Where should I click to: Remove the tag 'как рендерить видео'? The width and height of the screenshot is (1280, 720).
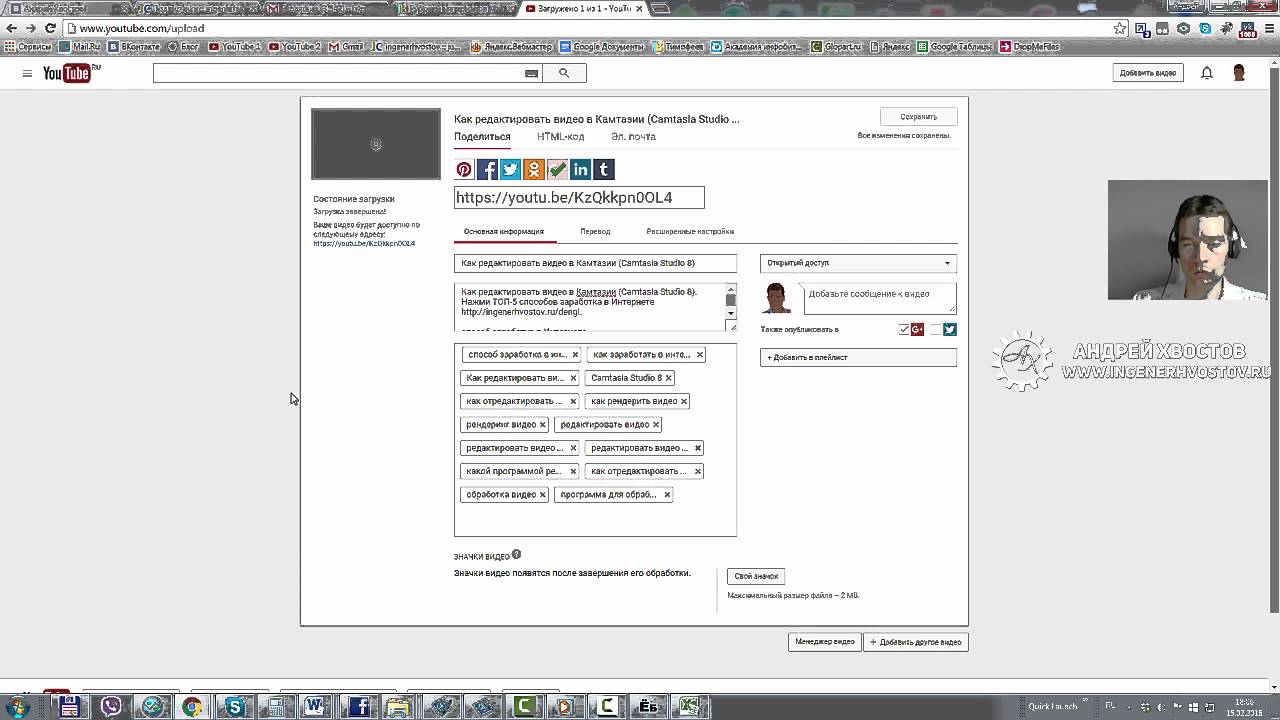tap(684, 401)
